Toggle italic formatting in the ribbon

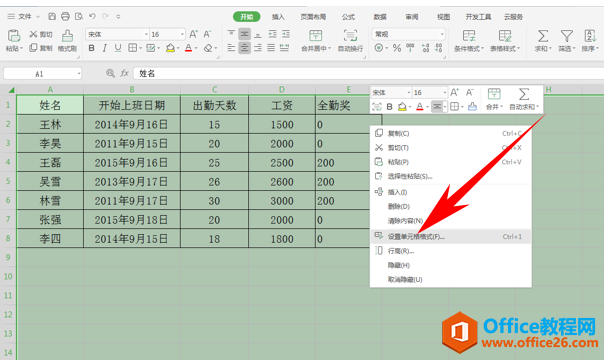point(105,48)
